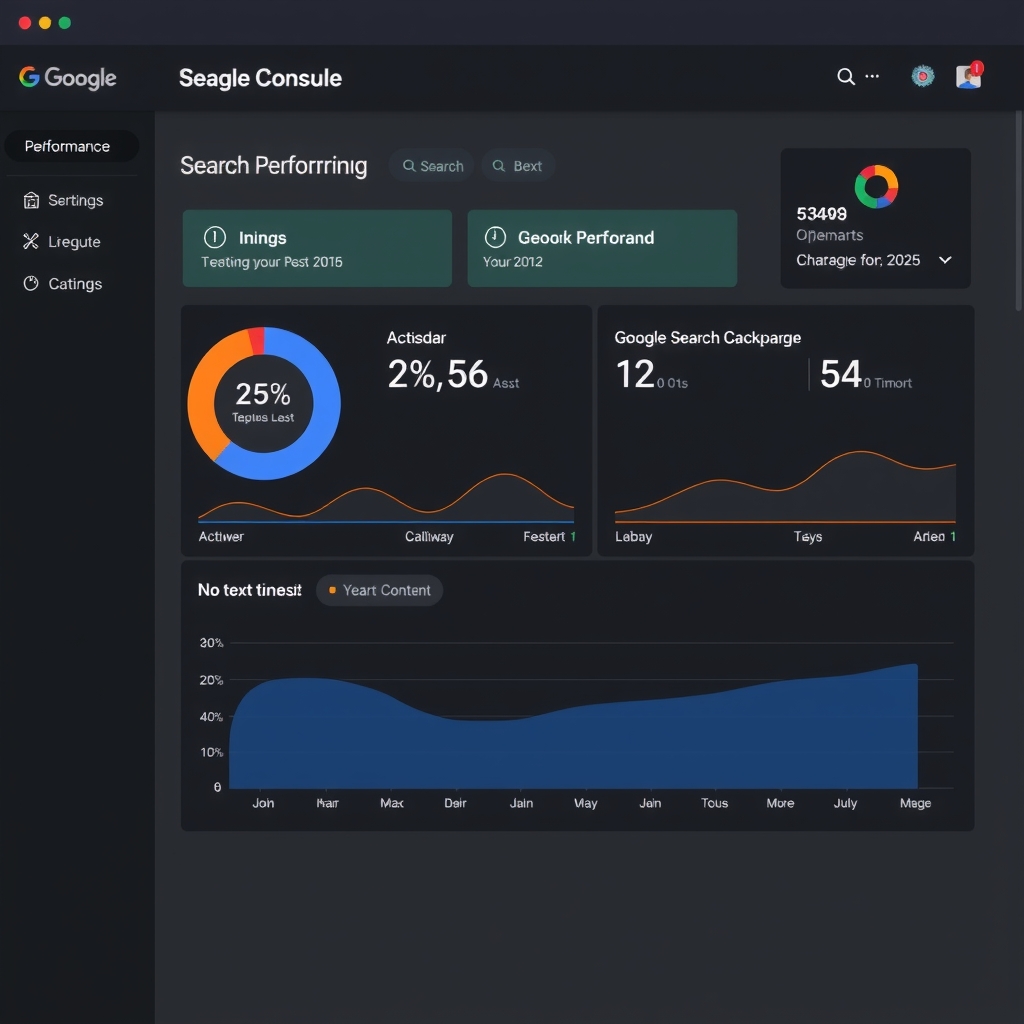Click the Geooik Perforand clock icon
The width and height of the screenshot is (1024, 1024).
[495, 237]
